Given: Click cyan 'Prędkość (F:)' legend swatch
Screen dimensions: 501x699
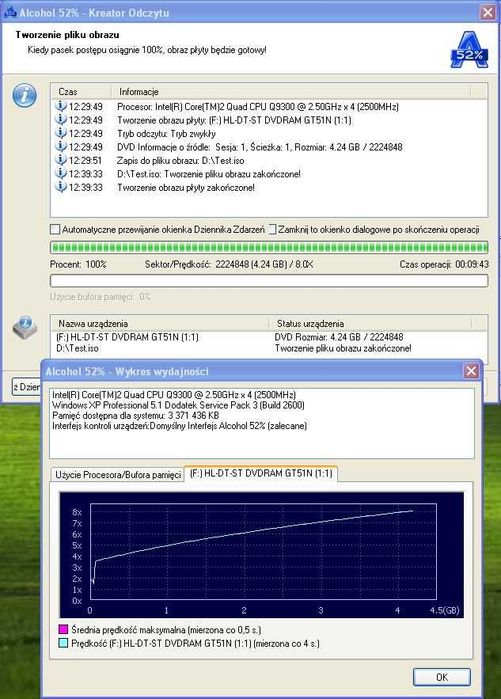Looking at the screenshot, I should pos(63,643).
